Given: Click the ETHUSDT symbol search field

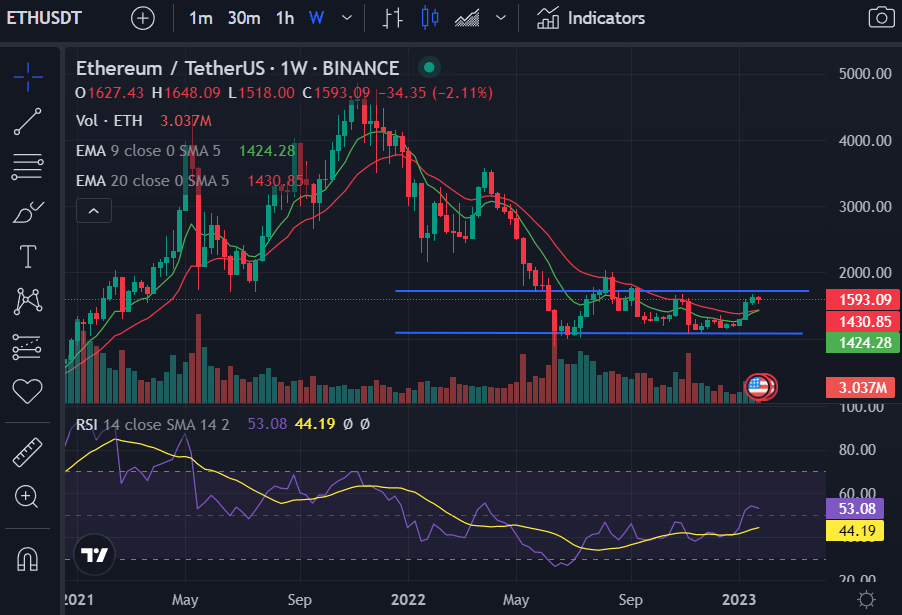Looking at the screenshot, I should pos(44,18).
